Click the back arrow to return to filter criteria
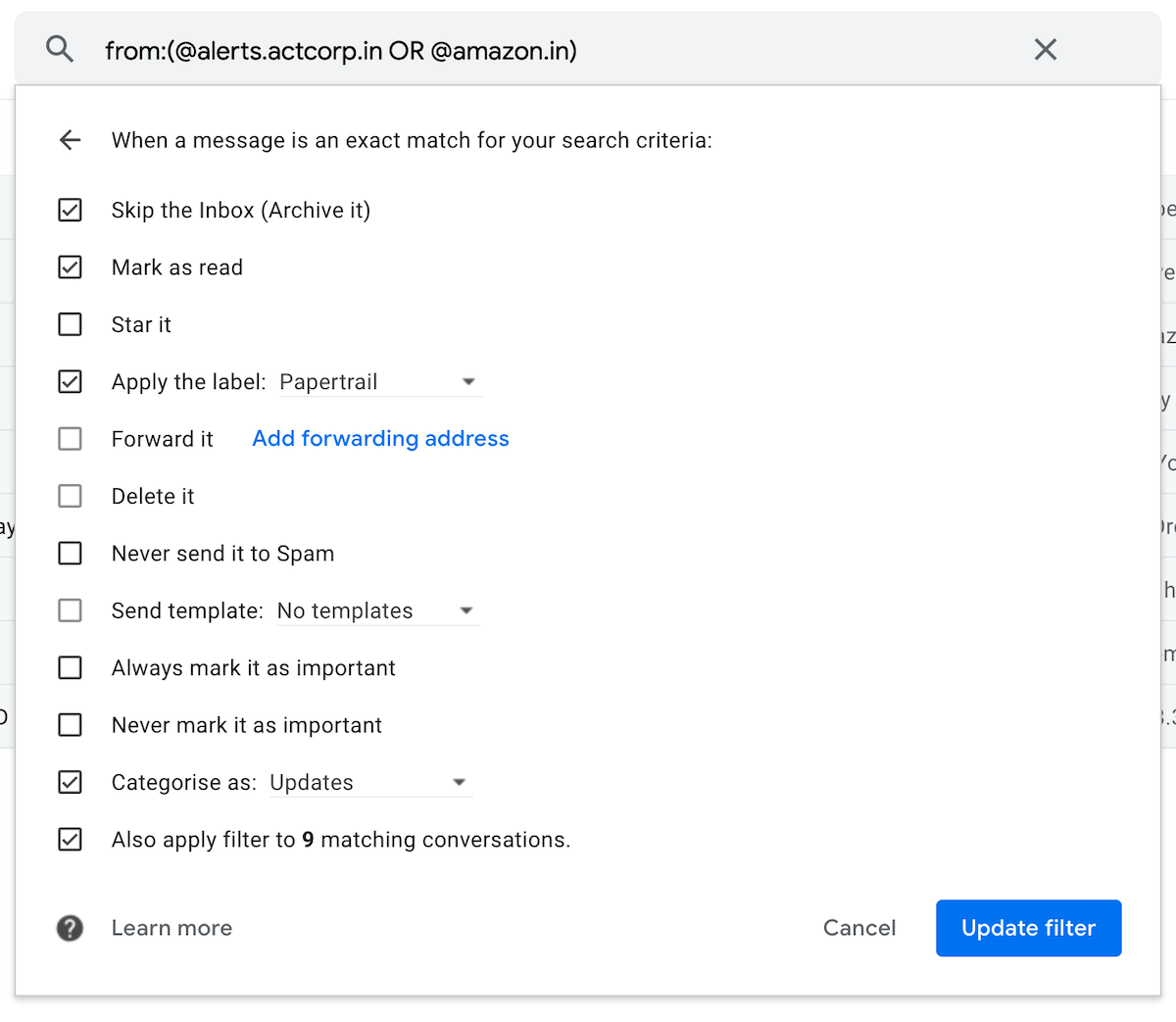This screenshot has width=1176, height=1022. [x=70, y=140]
